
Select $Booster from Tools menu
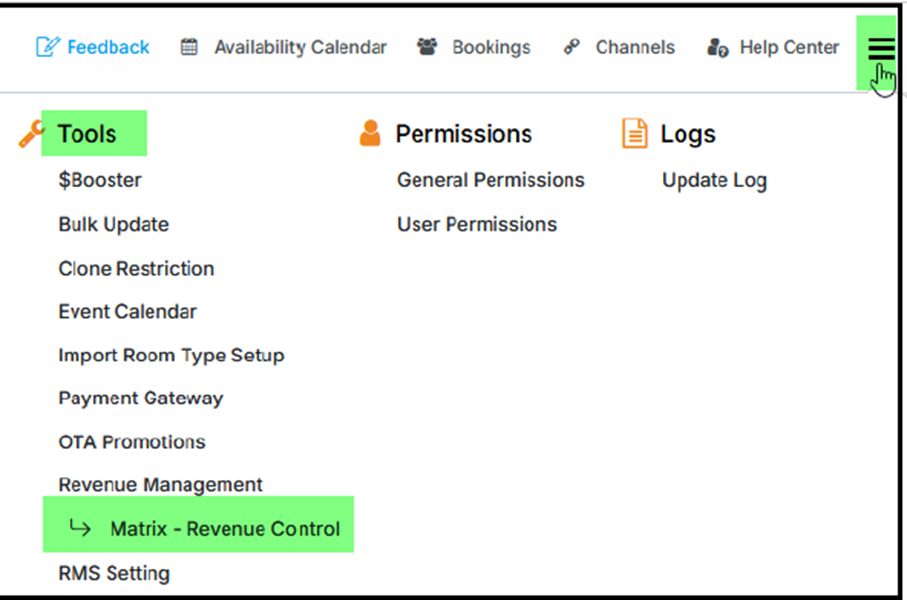[x=100, y=181]
